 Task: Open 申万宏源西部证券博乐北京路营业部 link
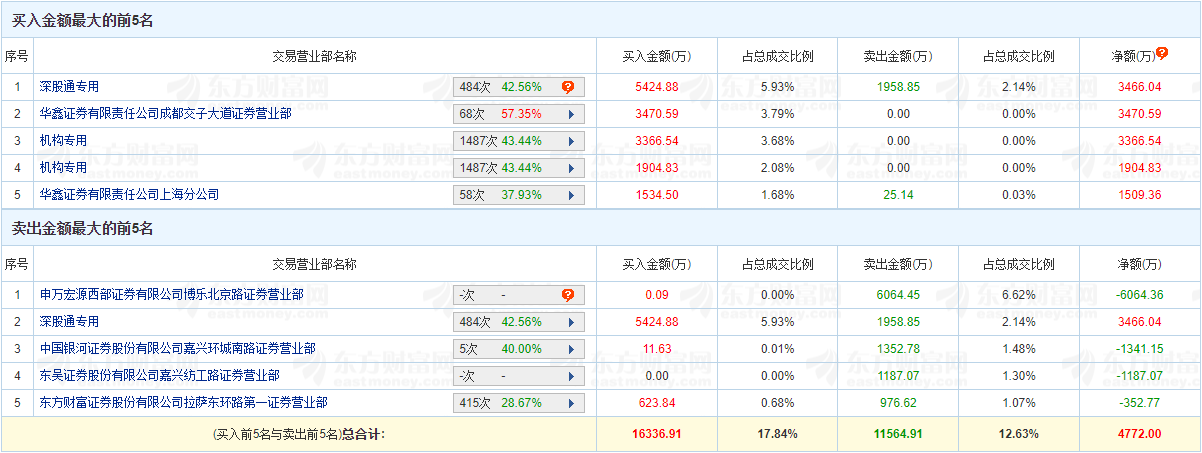pos(171,295)
